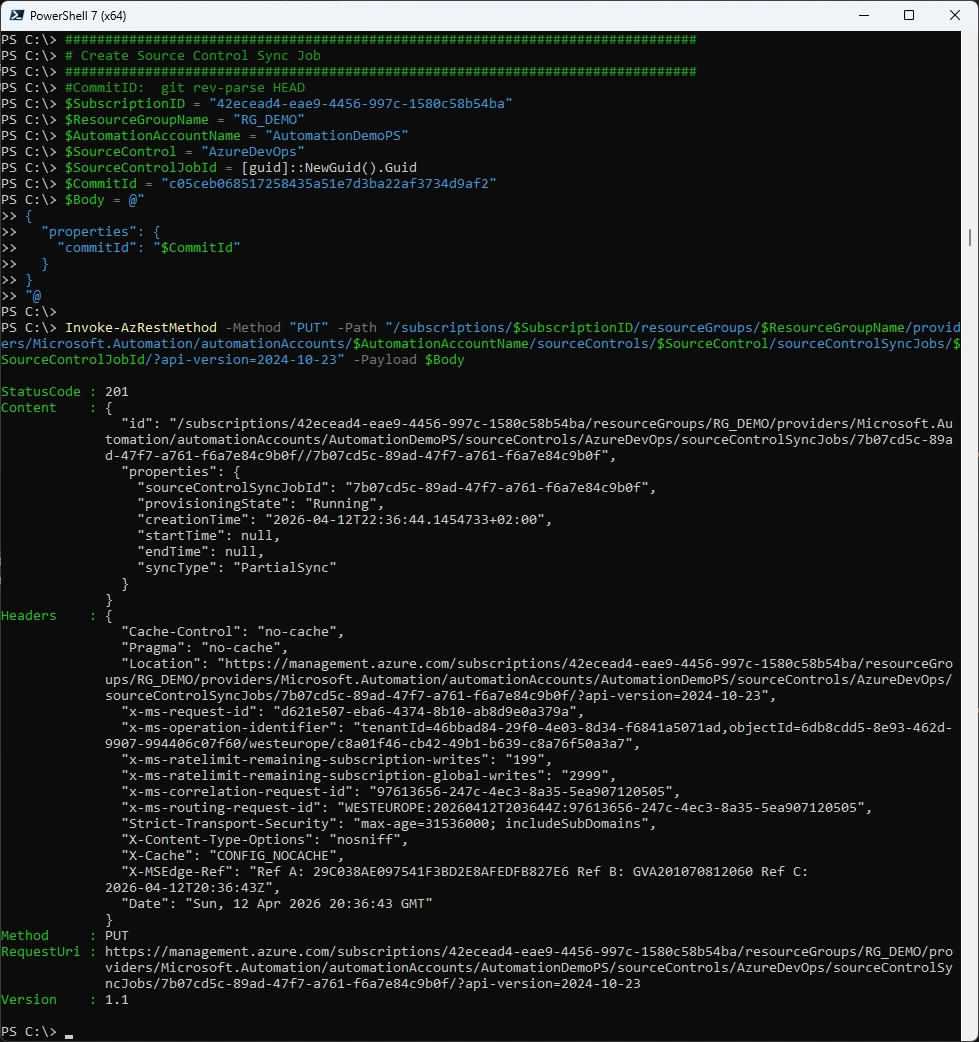Open the PowerShell title bar icon menu
Screen dimensions: 979x1042
17,15
